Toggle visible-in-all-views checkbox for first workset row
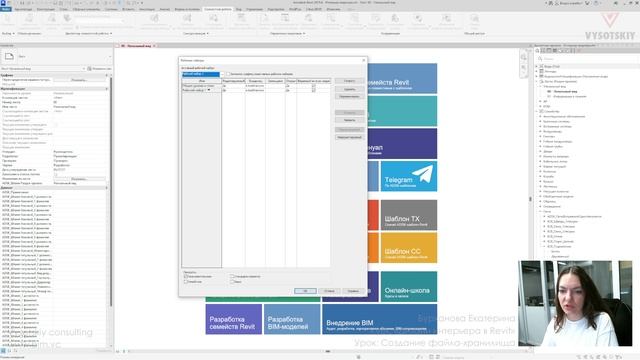The width and height of the screenshot is (640, 360). coord(313,86)
